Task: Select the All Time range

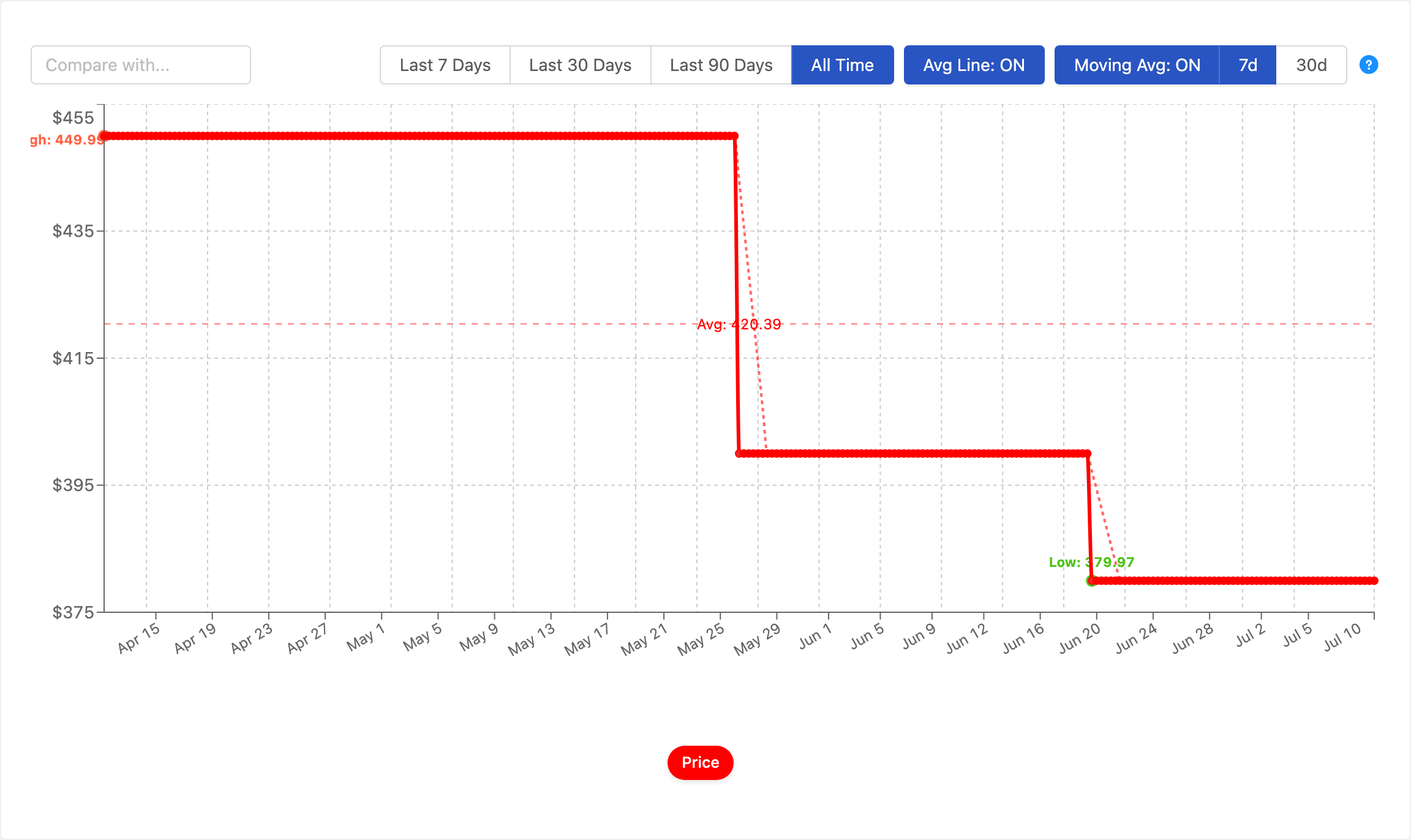Action: [843, 65]
